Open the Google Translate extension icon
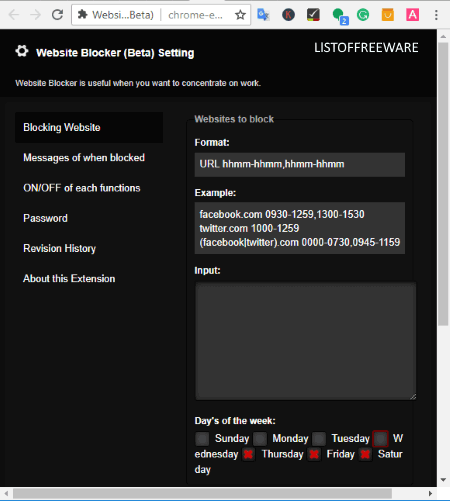 (263, 15)
